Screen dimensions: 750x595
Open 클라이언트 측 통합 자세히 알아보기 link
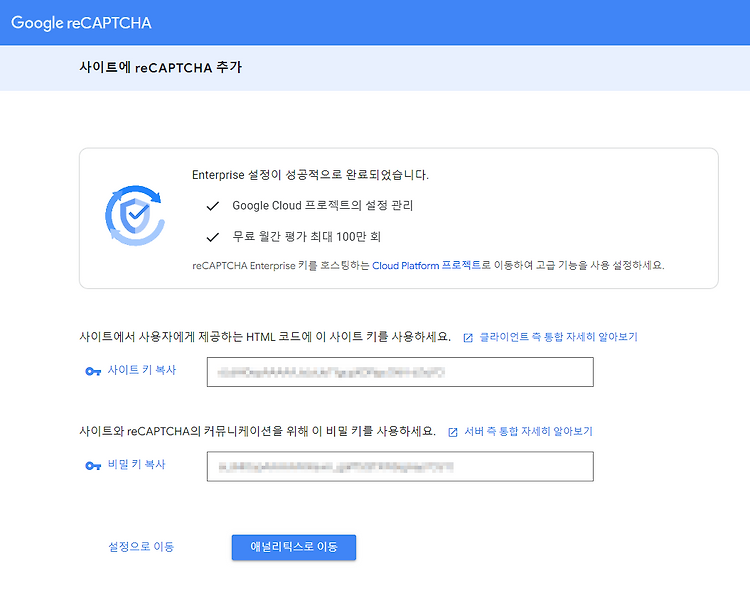coord(558,337)
